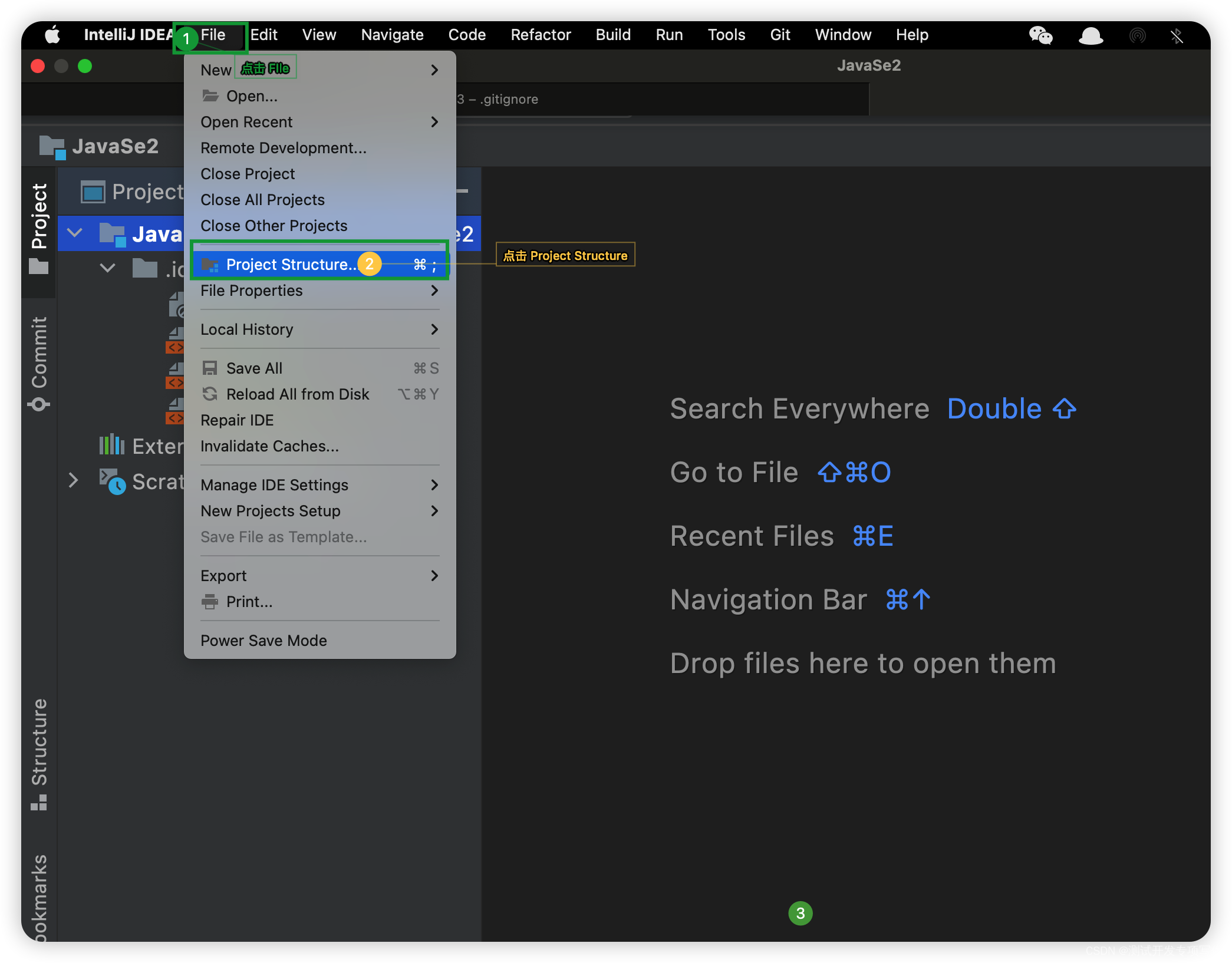This screenshot has width=1232, height=963.
Task: Open the Tools menu
Action: point(726,35)
